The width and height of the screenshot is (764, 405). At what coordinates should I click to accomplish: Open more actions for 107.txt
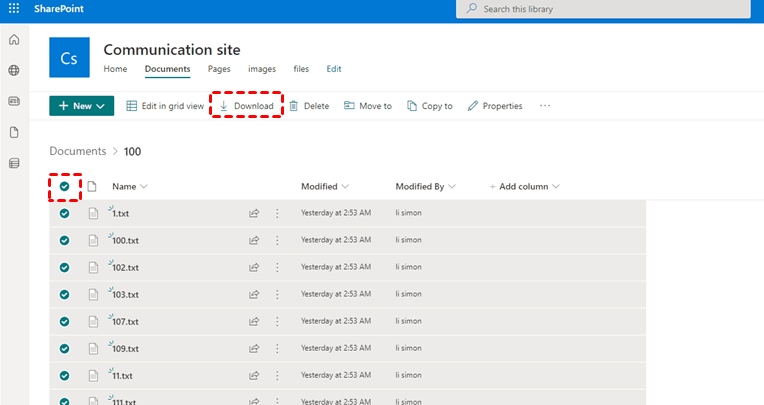pyautogui.click(x=277, y=321)
